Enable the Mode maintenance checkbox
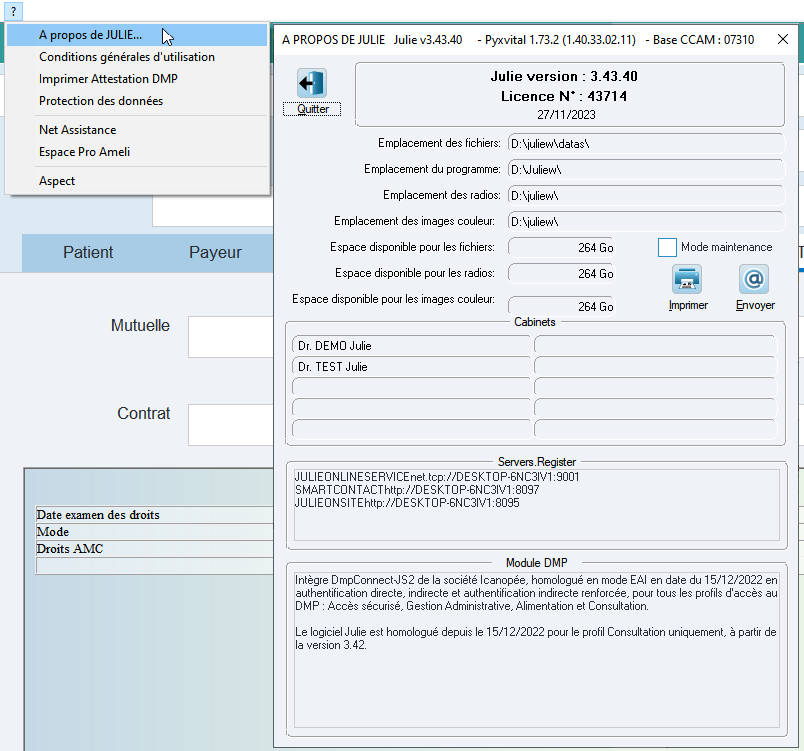The image size is (804, 751). [667, 247]
